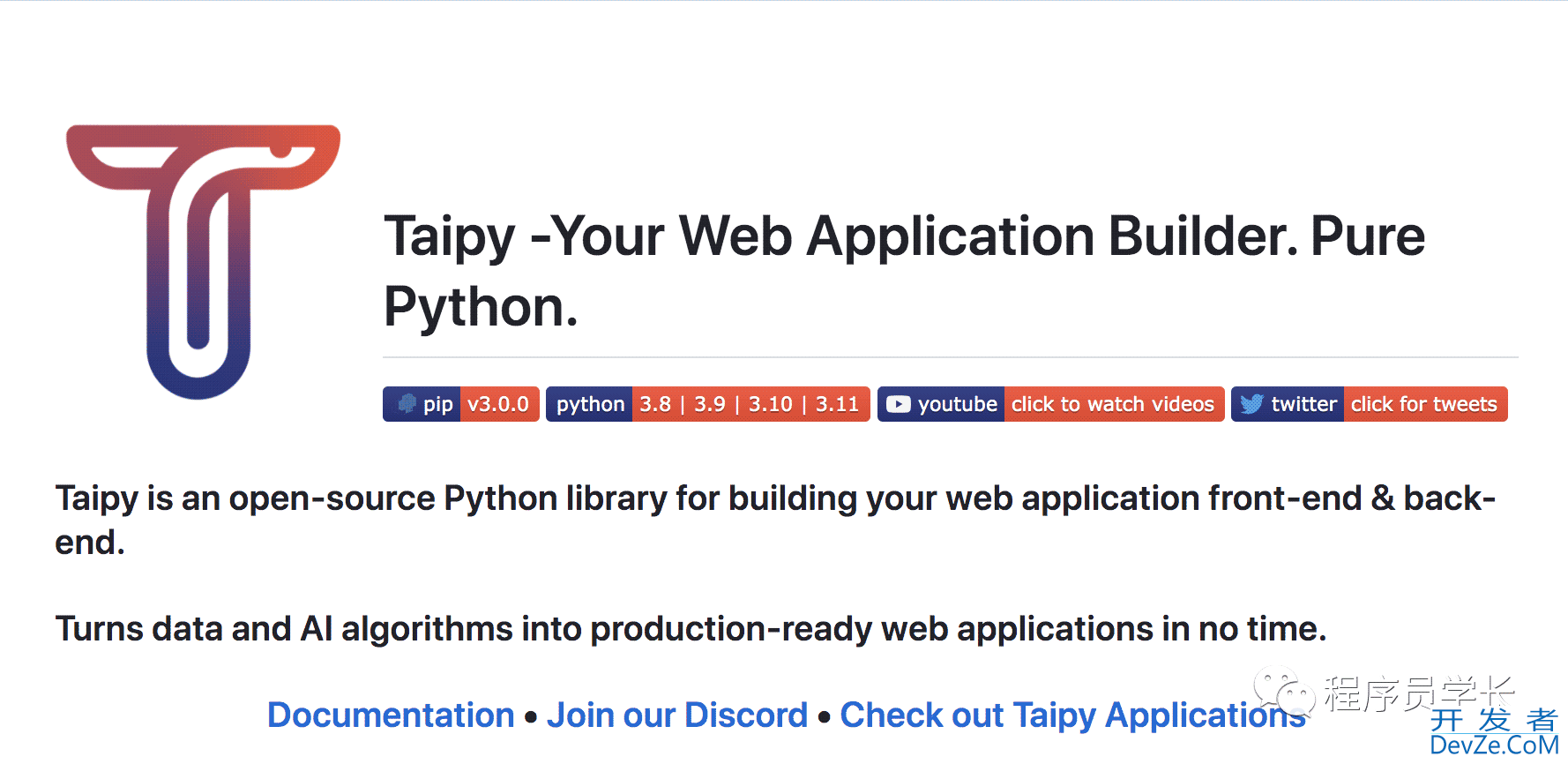Click the YouTube play icon
This screenshot has height=764, width=1568.
899,404
